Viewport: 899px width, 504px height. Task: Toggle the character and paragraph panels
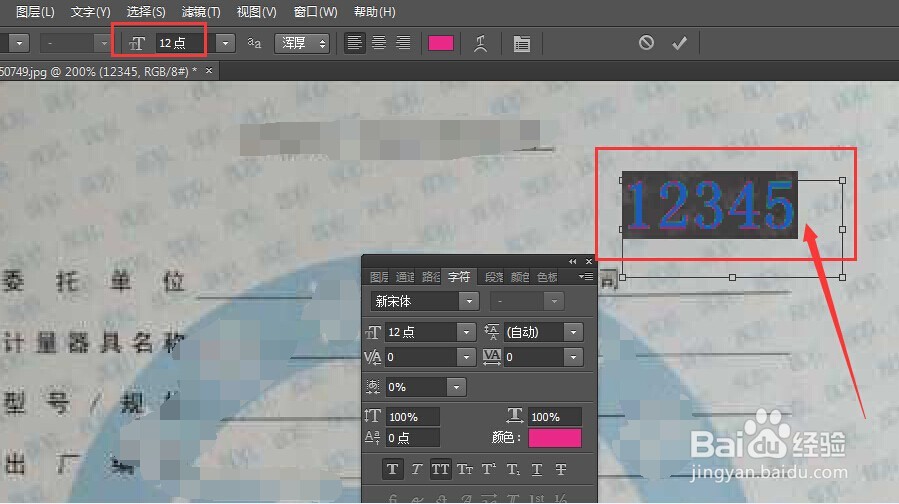[522, 44]
